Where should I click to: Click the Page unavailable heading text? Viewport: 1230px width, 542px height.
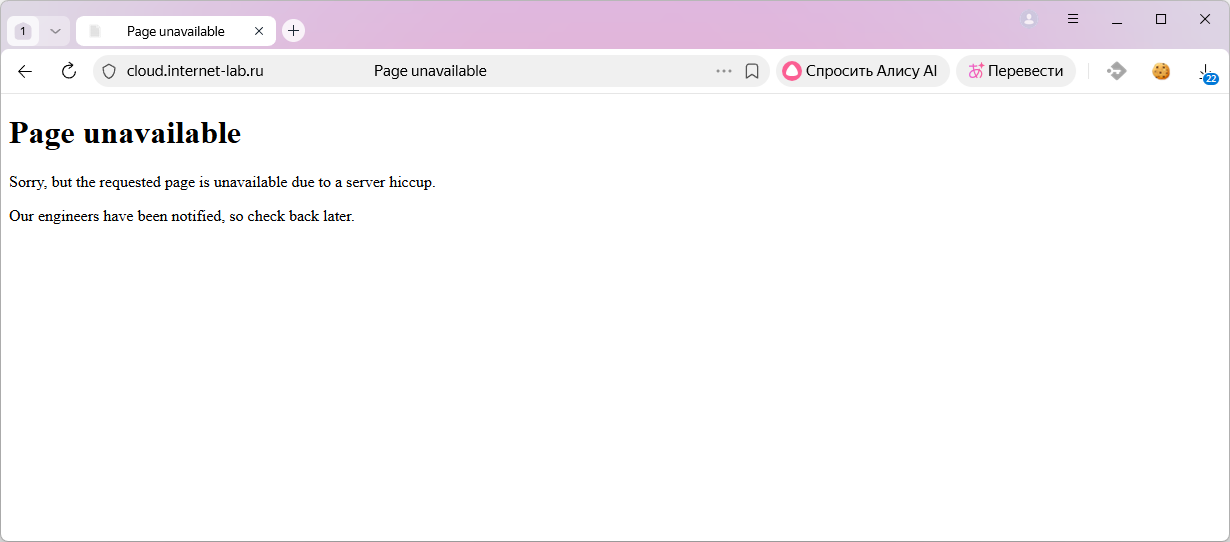pos(125,133)
